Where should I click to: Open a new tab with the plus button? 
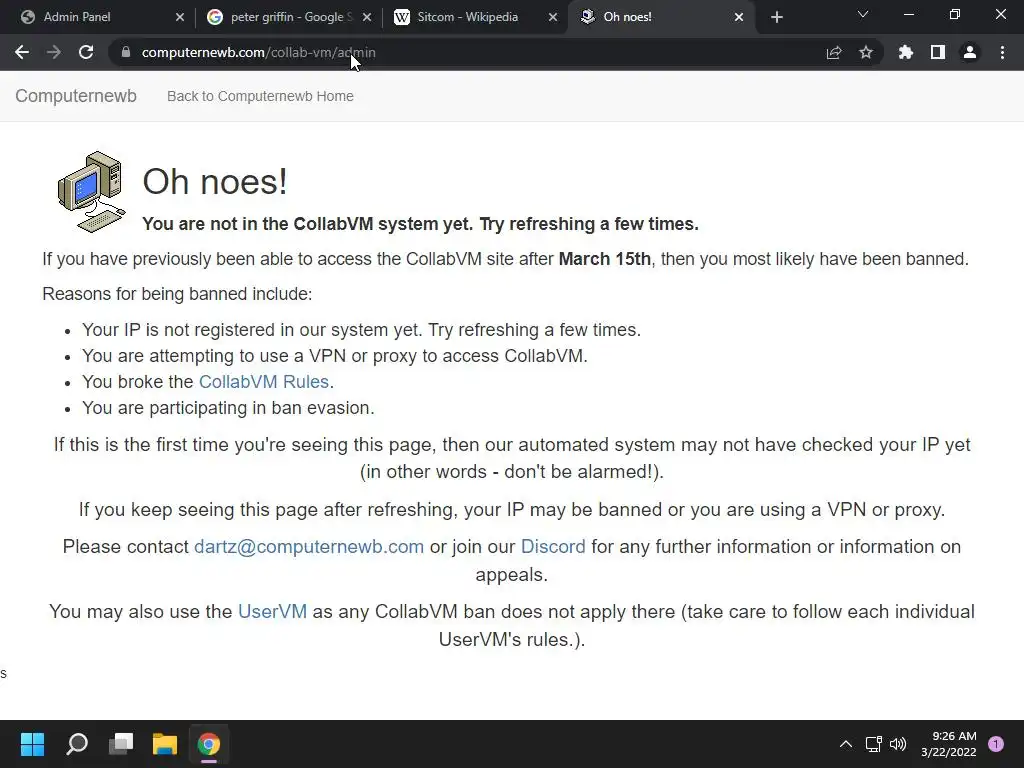point(776,17)
